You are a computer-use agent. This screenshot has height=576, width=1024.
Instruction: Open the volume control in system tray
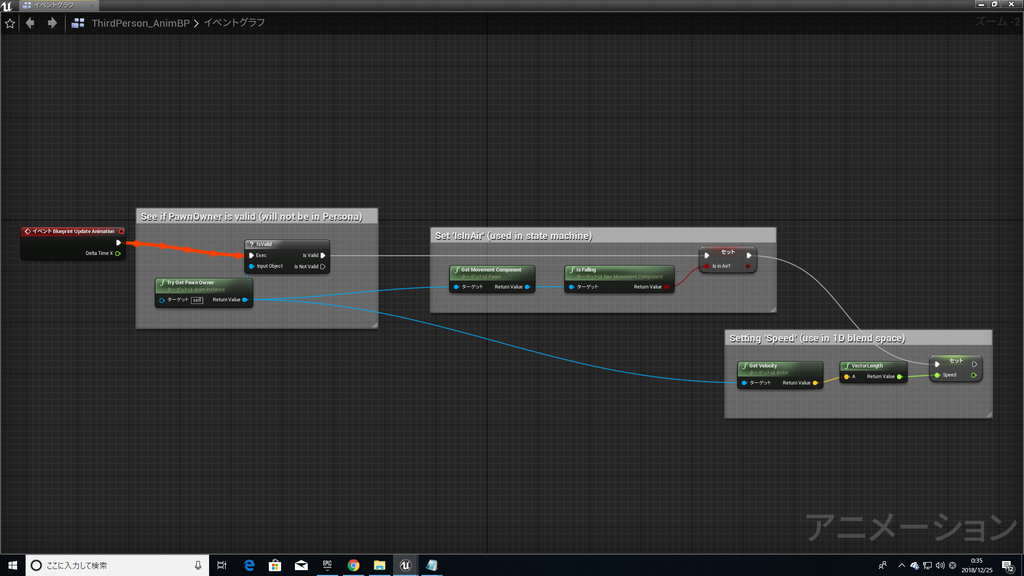coord(940,566)
